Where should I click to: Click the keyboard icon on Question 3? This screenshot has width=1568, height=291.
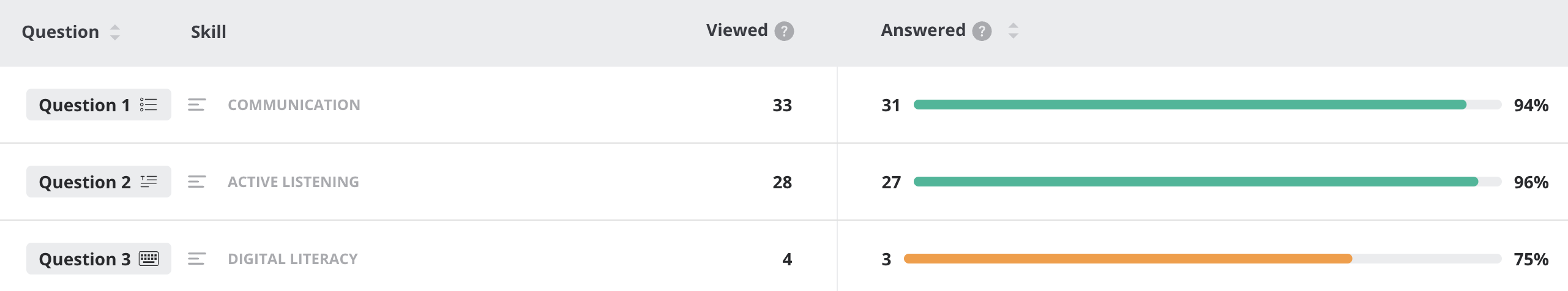149,259
